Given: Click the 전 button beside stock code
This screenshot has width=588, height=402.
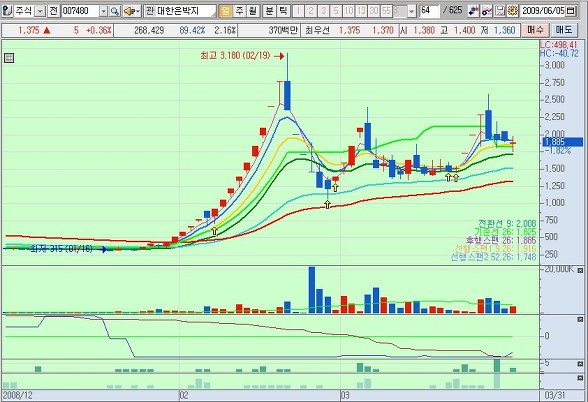Looking at the screenshot, I should coord(54,11).
